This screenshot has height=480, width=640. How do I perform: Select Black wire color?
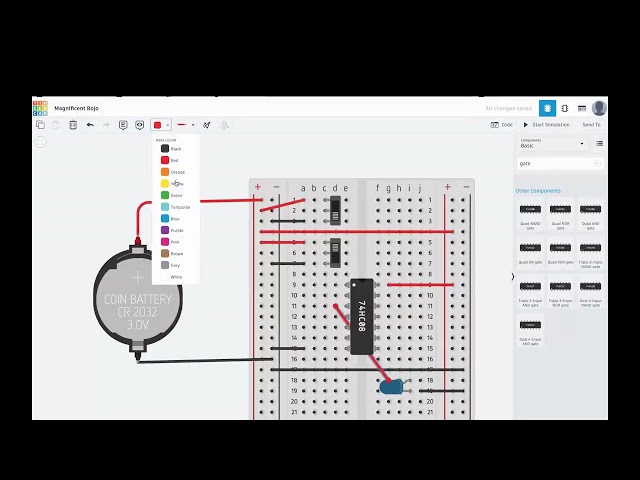coord(171,149)
